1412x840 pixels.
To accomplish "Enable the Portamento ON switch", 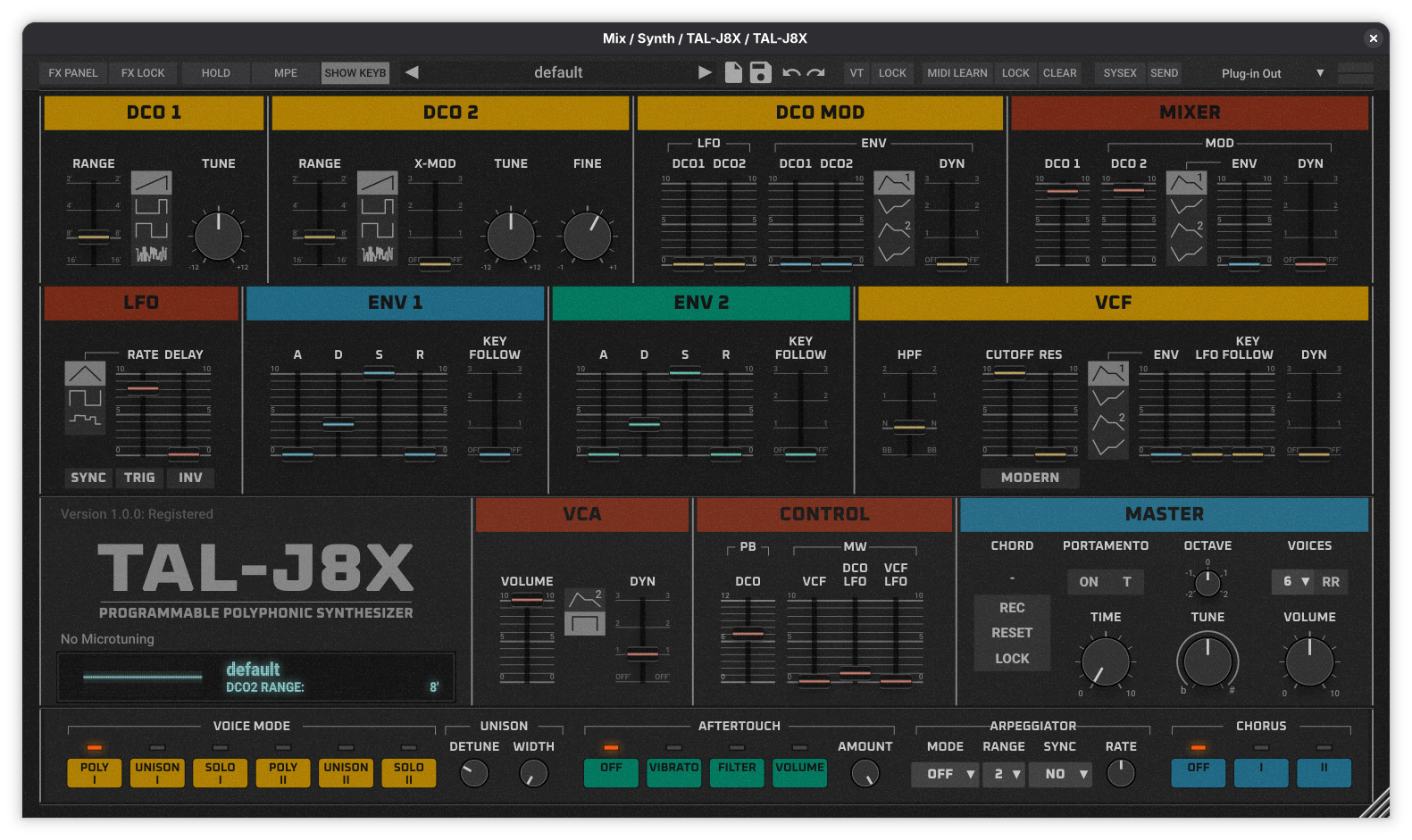I will point(1089,582).
